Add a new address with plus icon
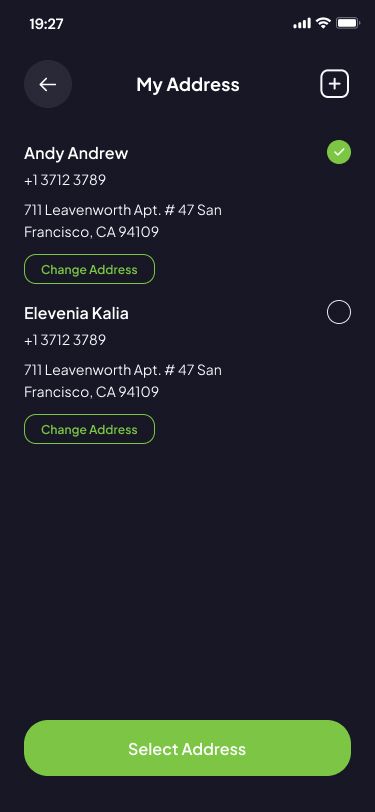The height and width of the screenshot is (812, 375). point(335,84)
